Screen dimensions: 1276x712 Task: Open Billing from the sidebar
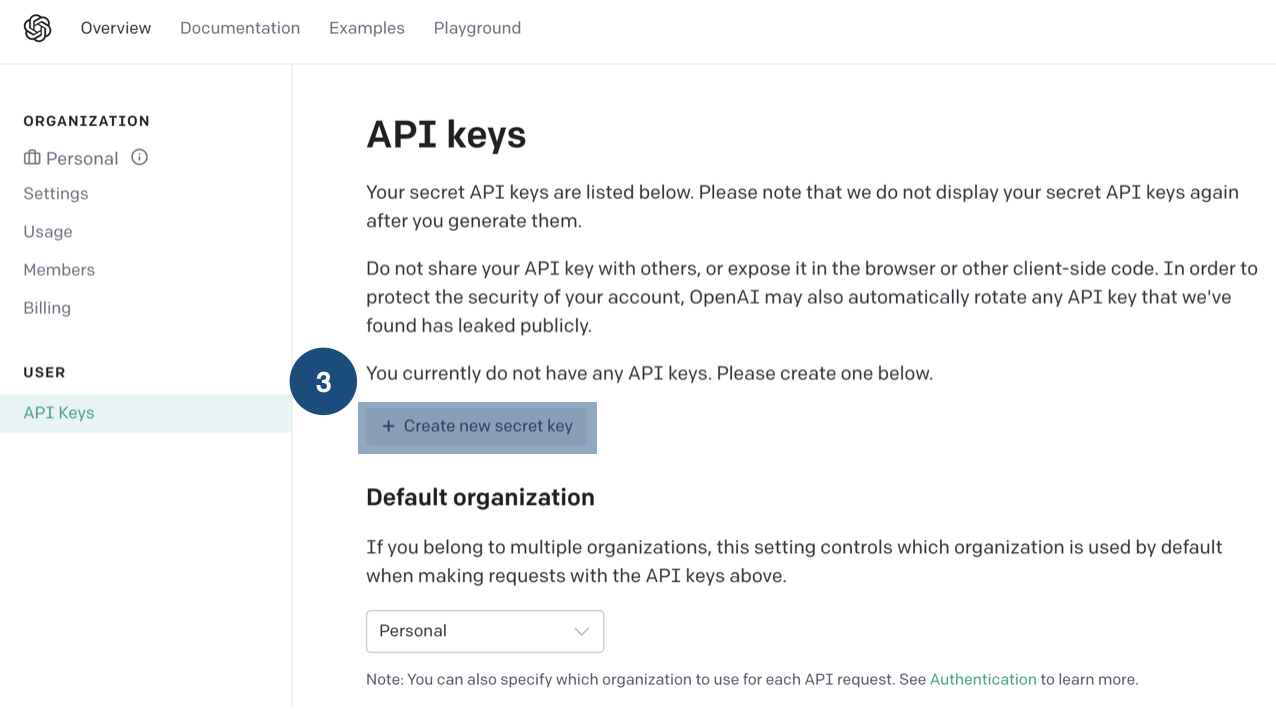[x=46, y=307]
